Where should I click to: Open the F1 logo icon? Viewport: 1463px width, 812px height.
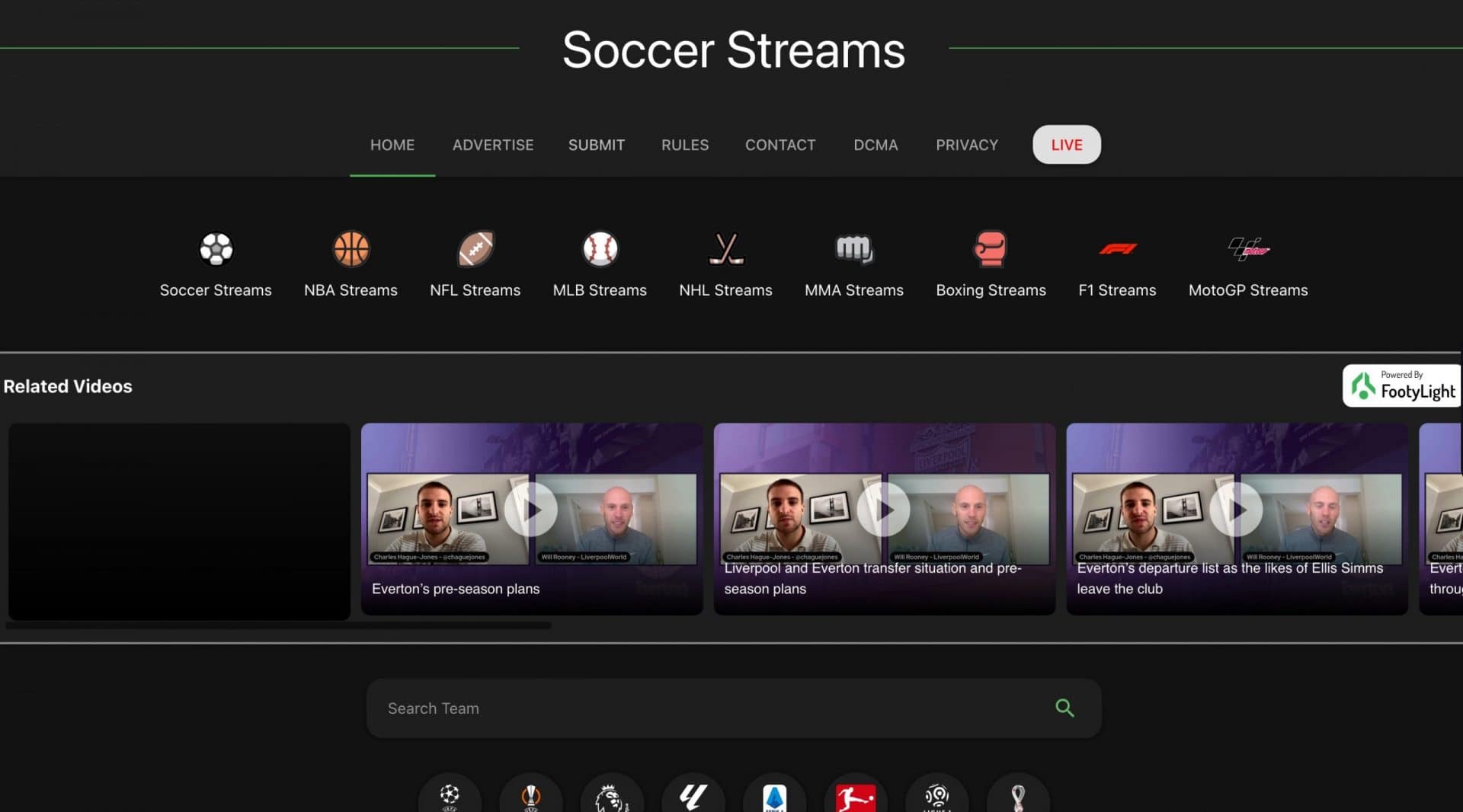[1117, 248]
